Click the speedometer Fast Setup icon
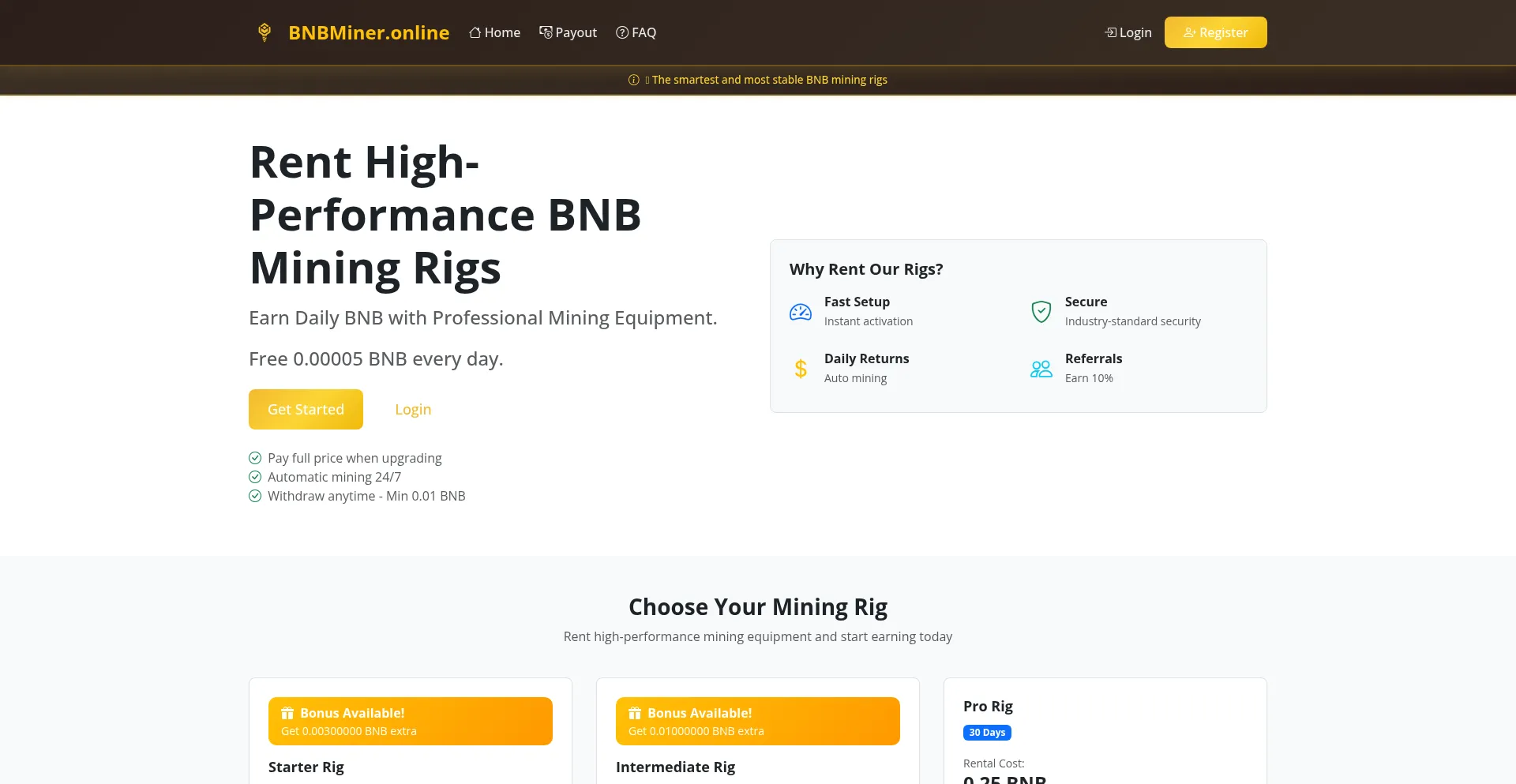This screenshot has width=1516, height=784. click(x=801, y=312)
